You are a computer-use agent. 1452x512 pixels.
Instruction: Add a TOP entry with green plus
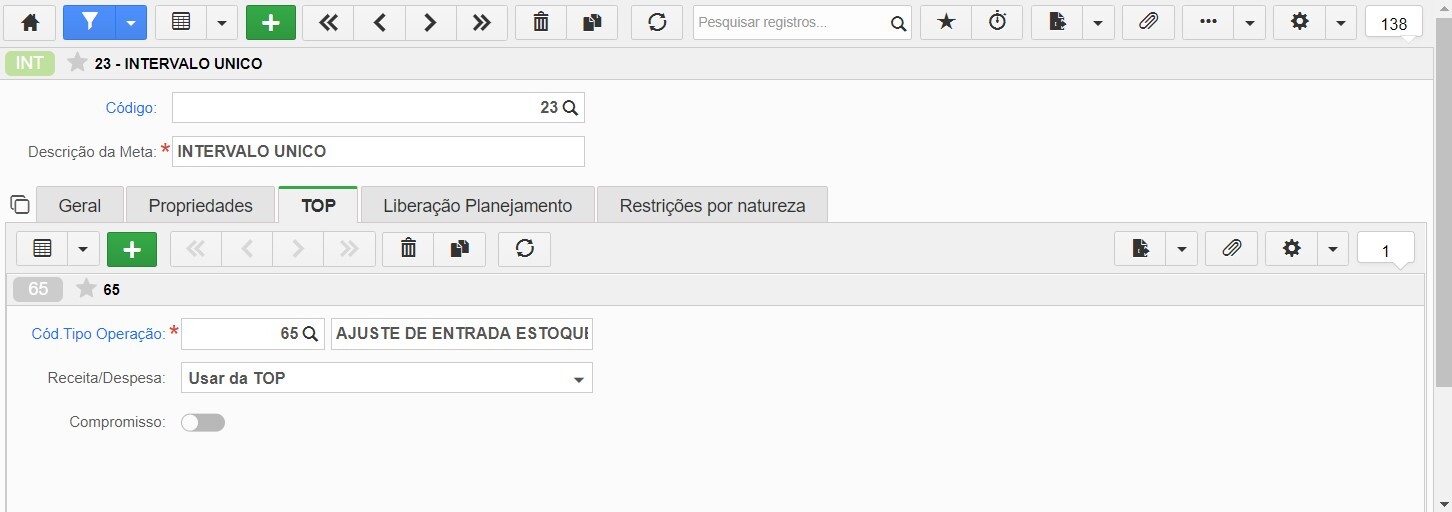tap(132, 249)
